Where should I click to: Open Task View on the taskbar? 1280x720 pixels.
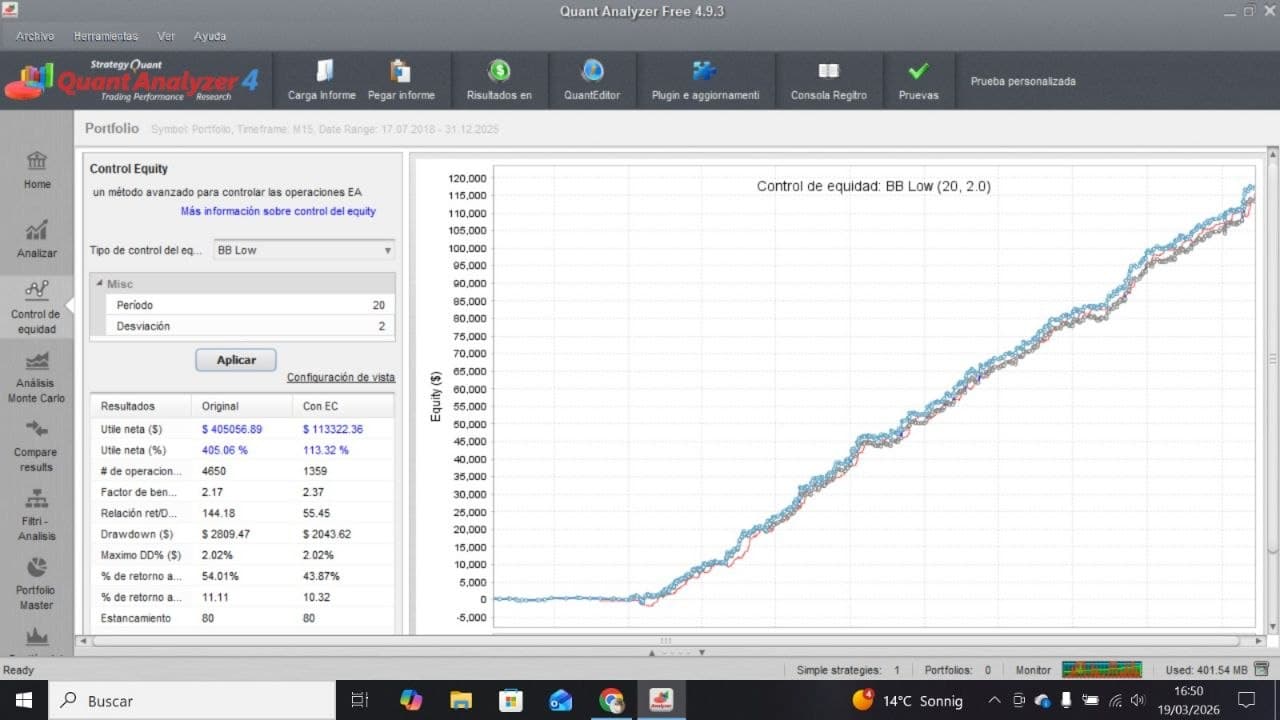360,700
